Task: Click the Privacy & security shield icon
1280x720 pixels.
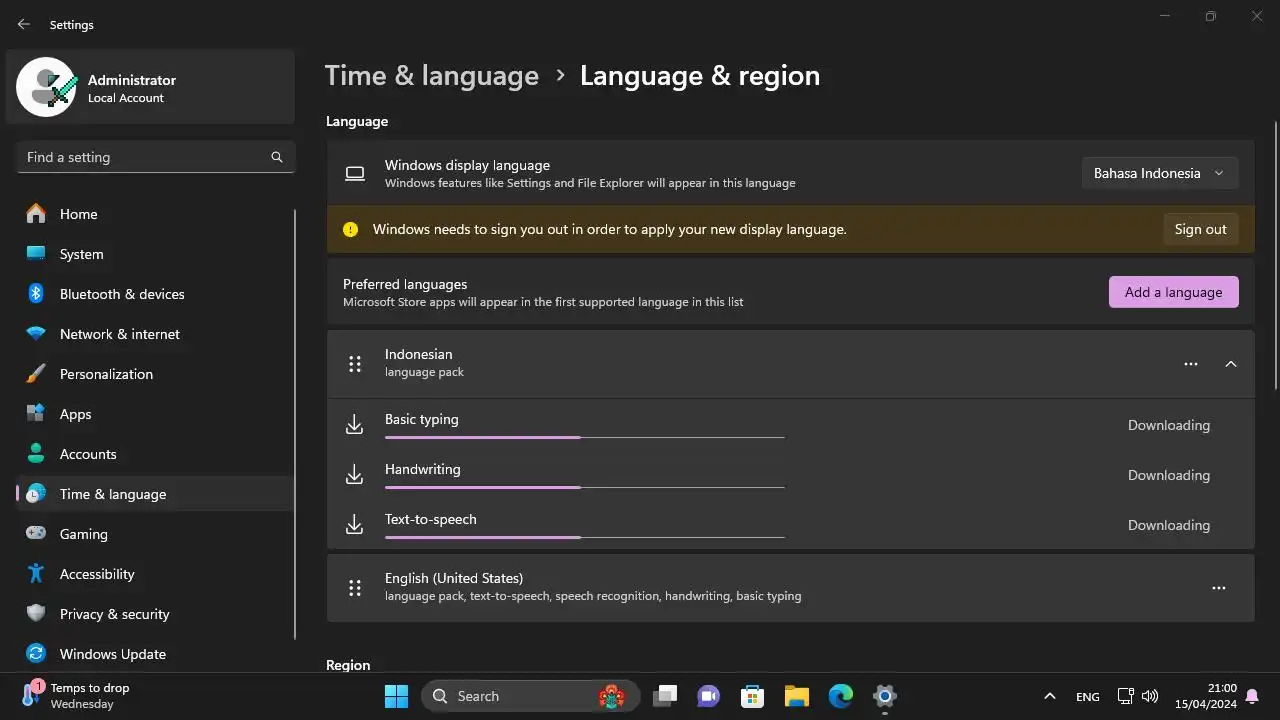Action: (36, 614)
